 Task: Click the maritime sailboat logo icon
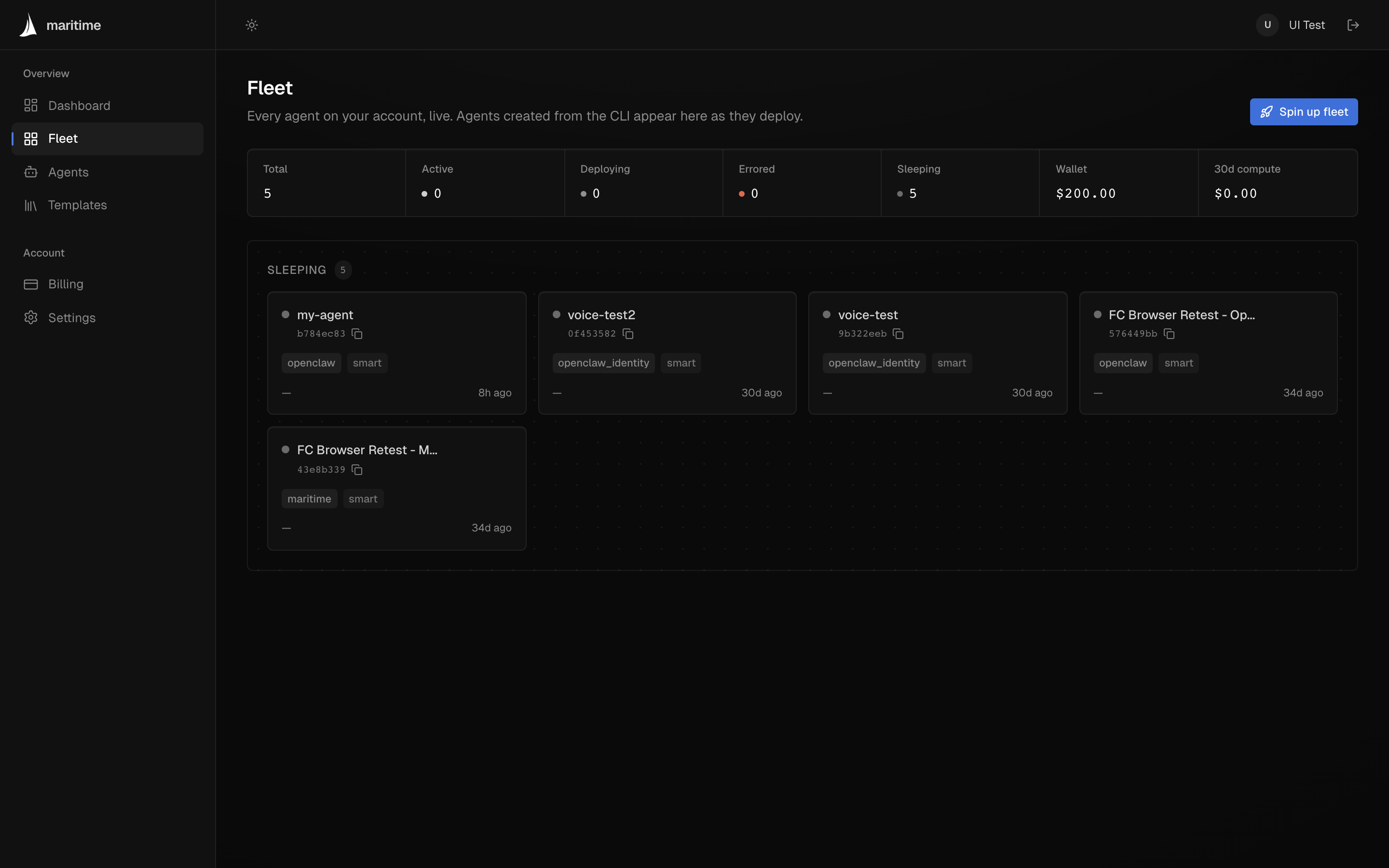(28, 25)
